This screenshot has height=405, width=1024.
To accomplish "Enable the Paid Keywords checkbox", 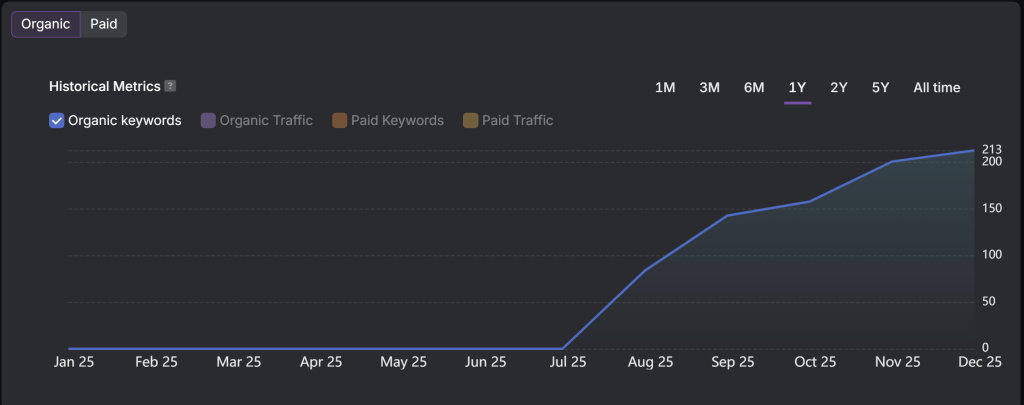I will pyautogui.click(x=340, y=121).
